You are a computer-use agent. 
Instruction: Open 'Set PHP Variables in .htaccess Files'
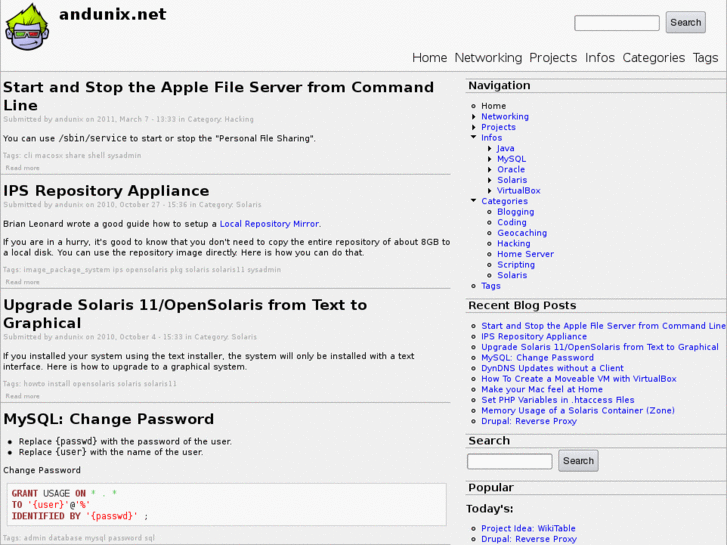pyautogui.click(x=558, y=400)
